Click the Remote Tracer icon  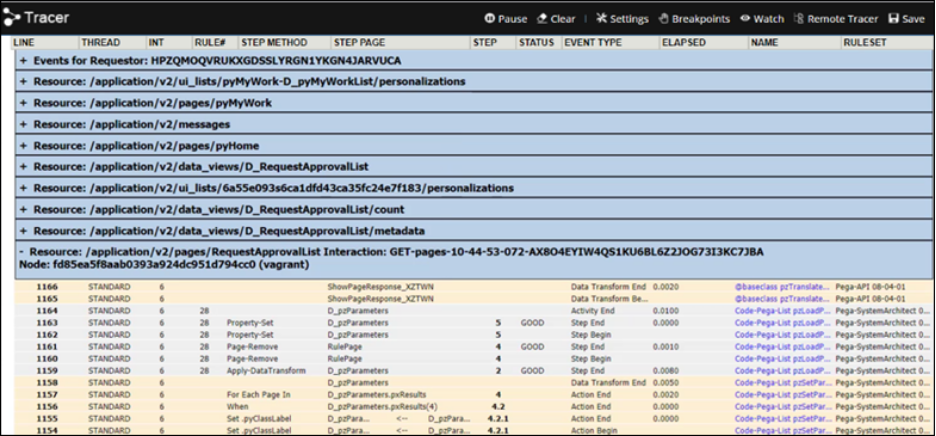pyautogui.click(x=799, y=19)
